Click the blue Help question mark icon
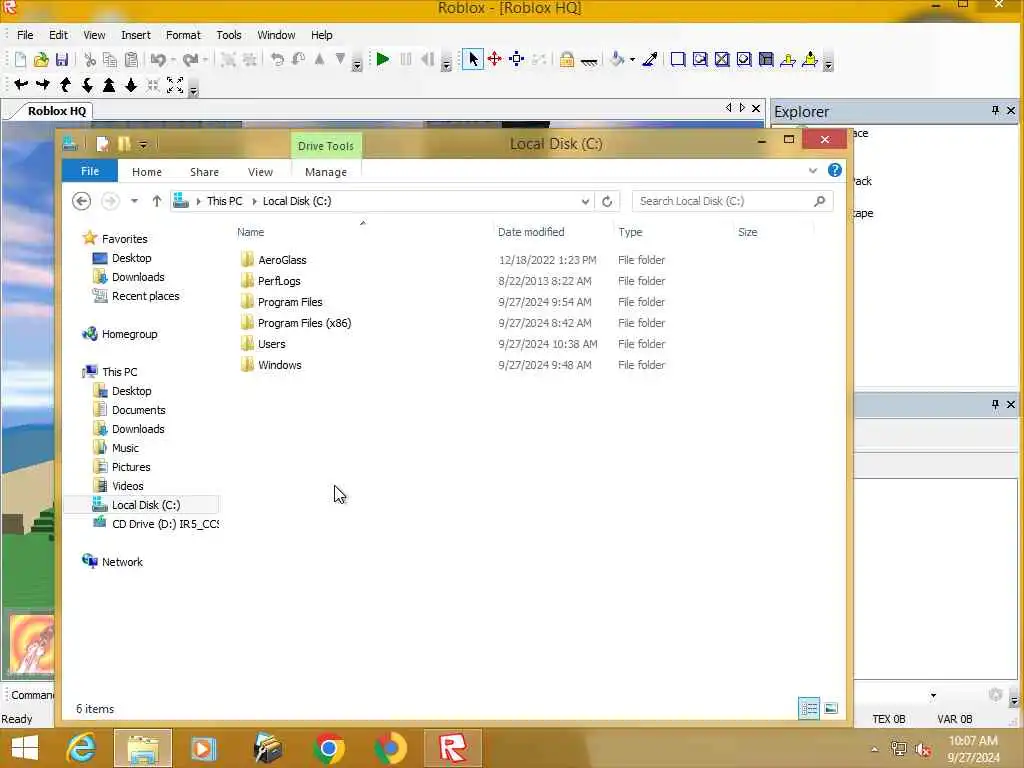 coord(835,170)
